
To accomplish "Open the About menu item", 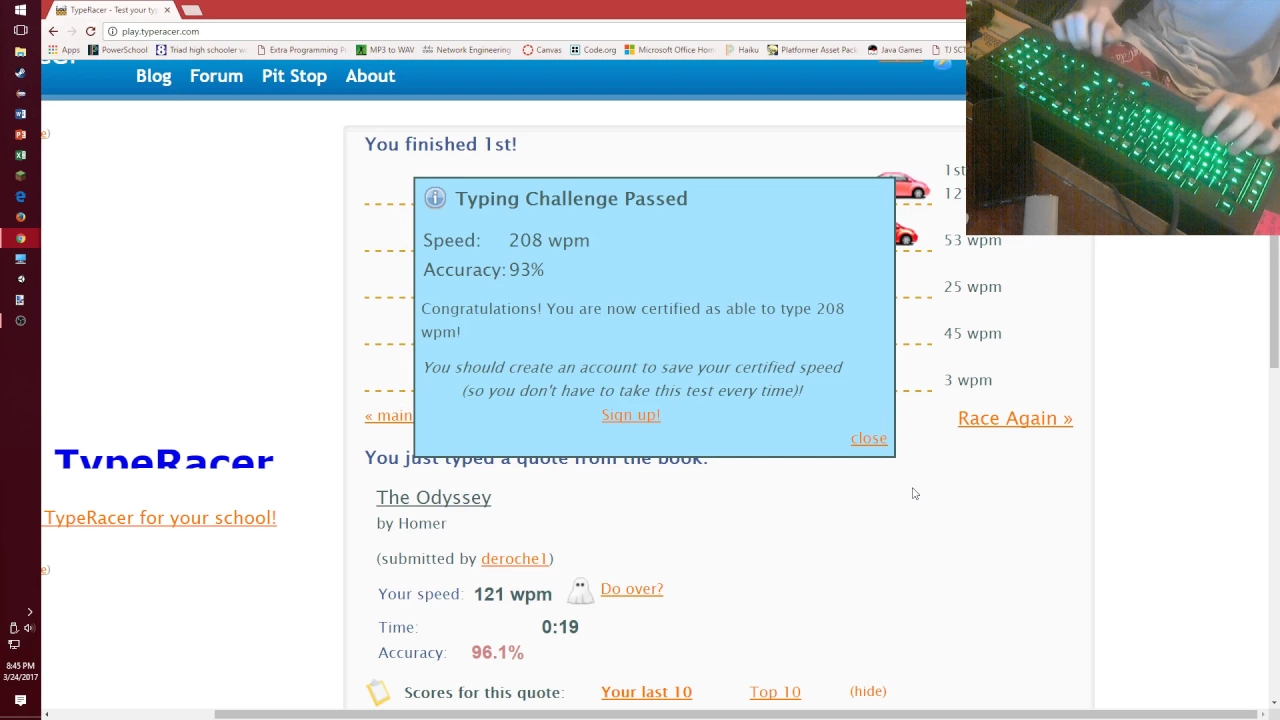I will tap(370, 76).
